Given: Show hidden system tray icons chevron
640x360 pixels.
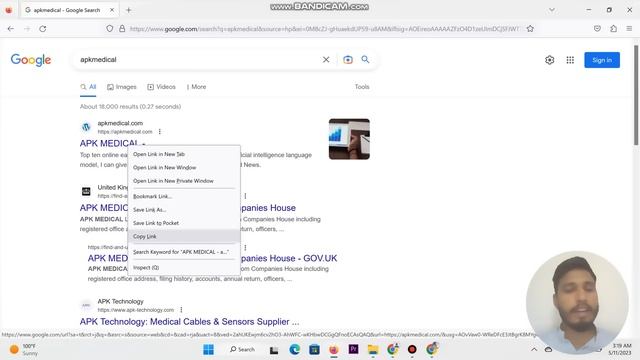Looking at the screenshot, I should click(534, 349).
